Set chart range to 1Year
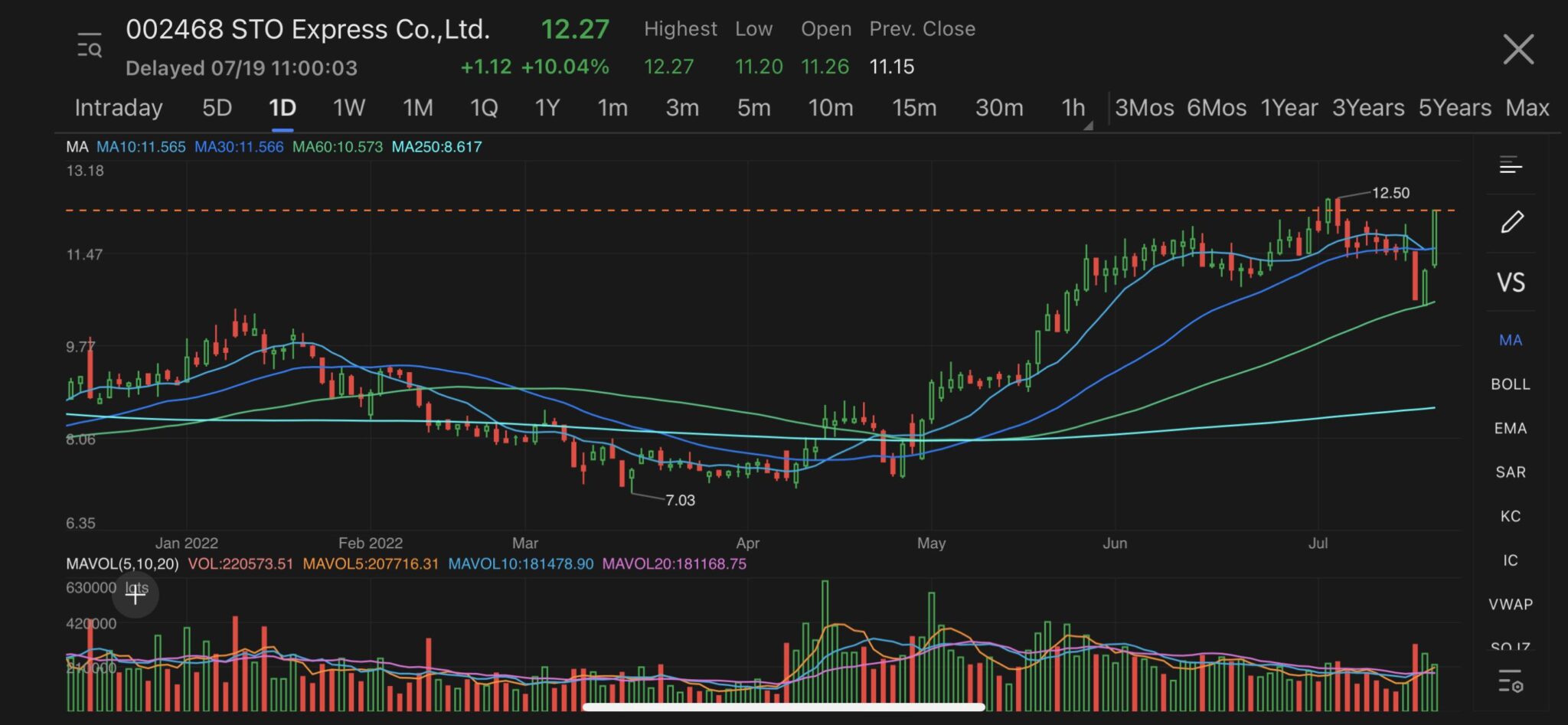This screenshot has height=725, width=1568. (x=1289, y=108)
